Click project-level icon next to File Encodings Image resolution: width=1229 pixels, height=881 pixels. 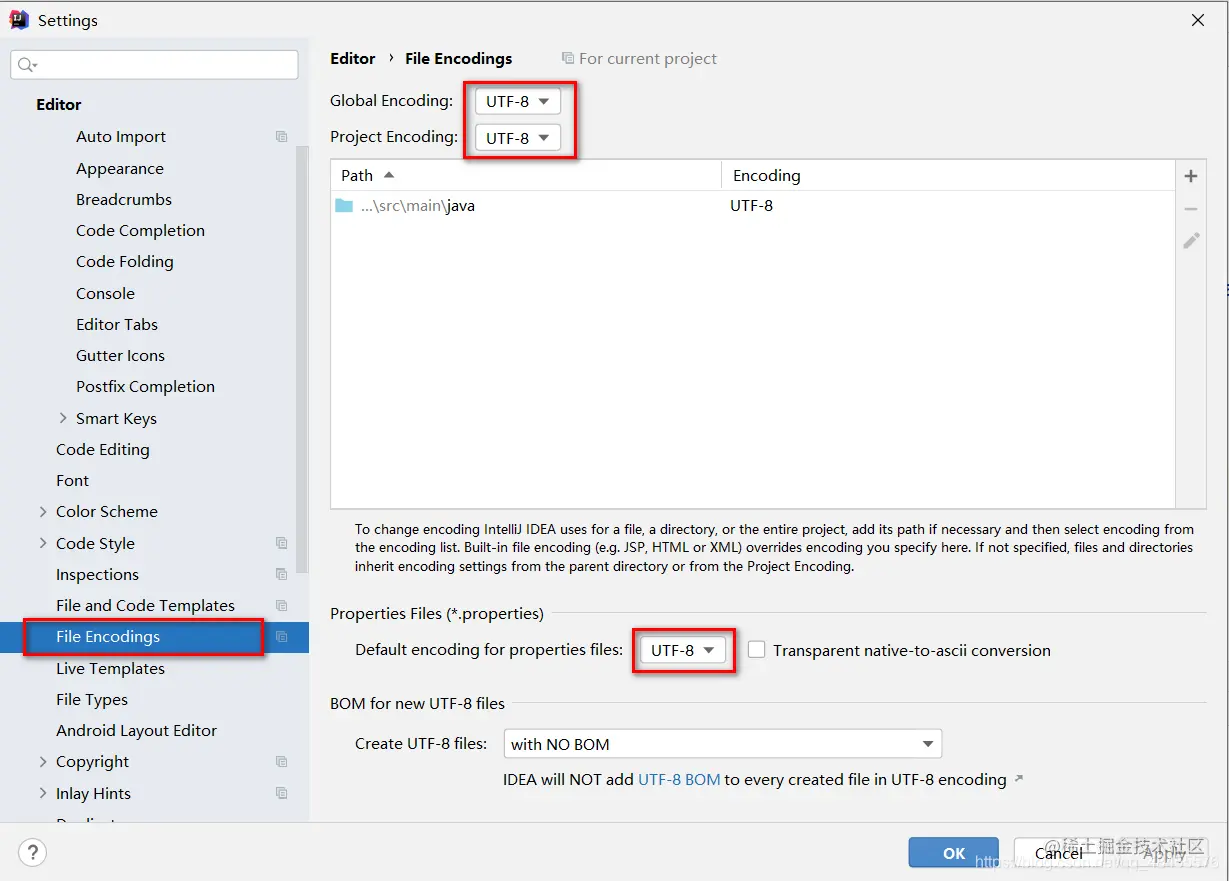coord(282,637)
